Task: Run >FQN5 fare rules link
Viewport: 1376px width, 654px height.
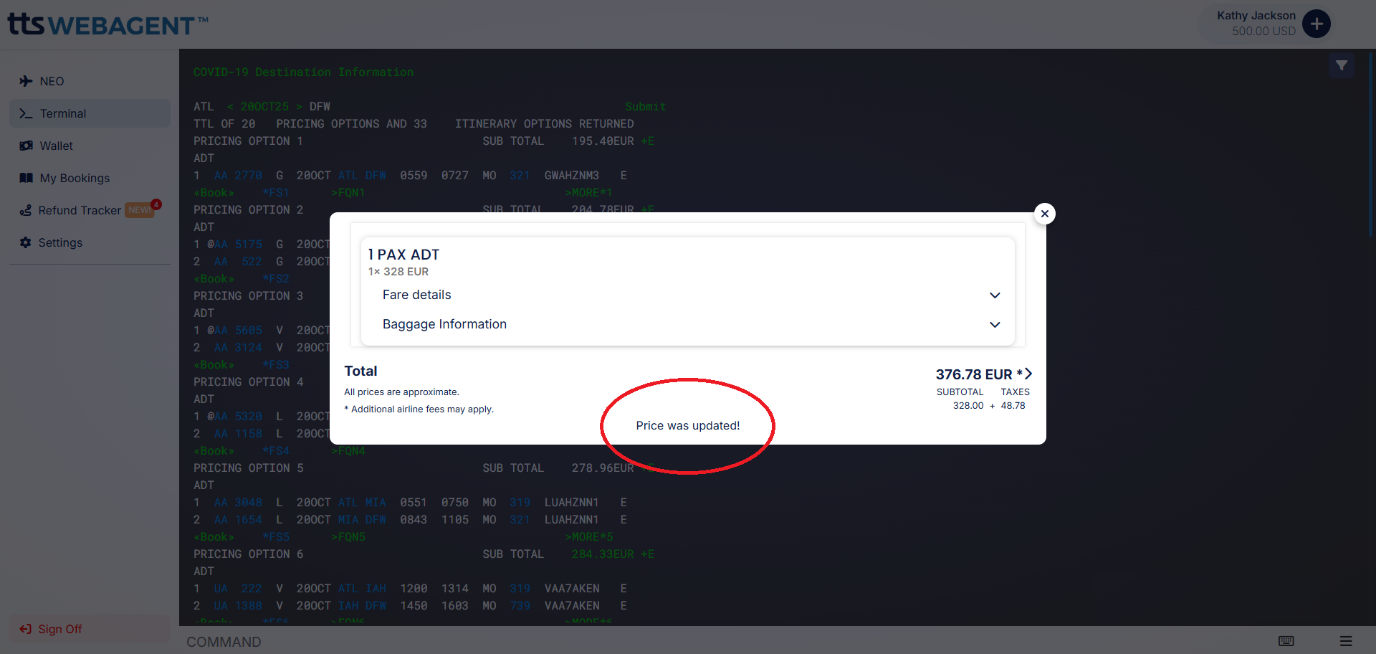Action: [x=347, y=536]
